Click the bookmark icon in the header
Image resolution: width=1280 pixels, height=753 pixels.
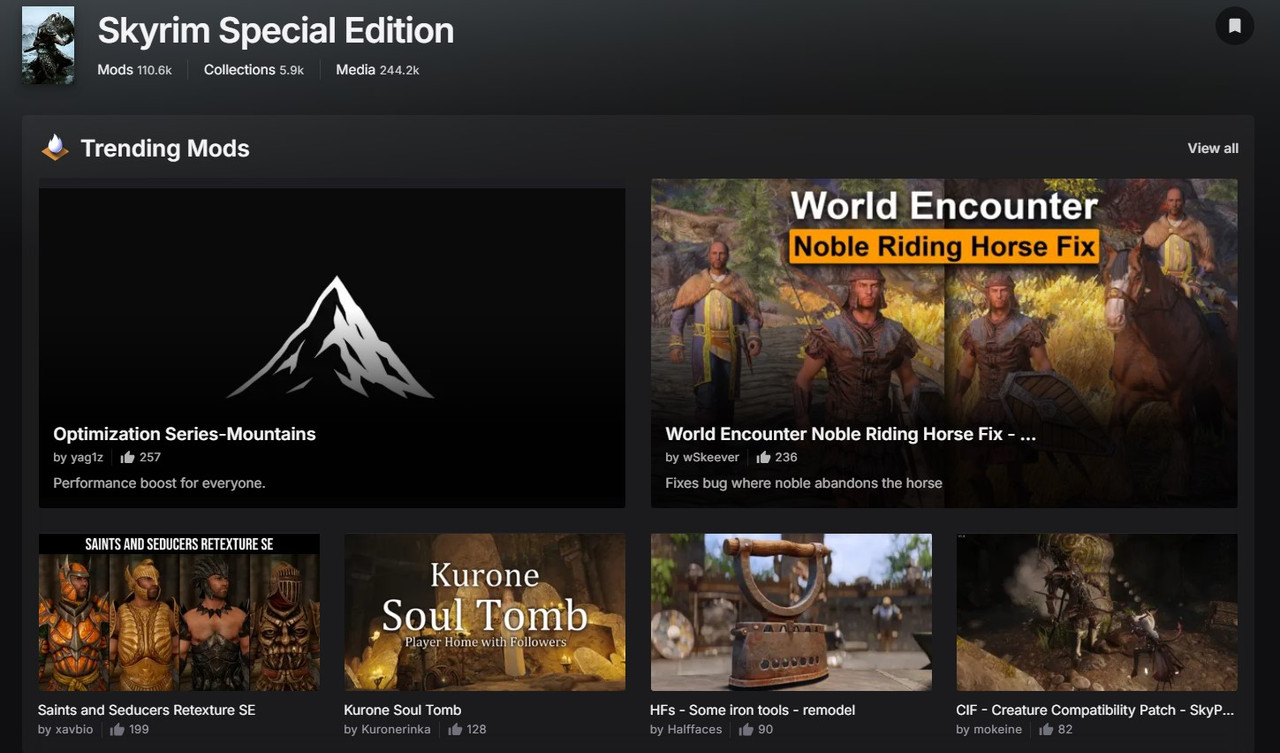[1234, 25]
